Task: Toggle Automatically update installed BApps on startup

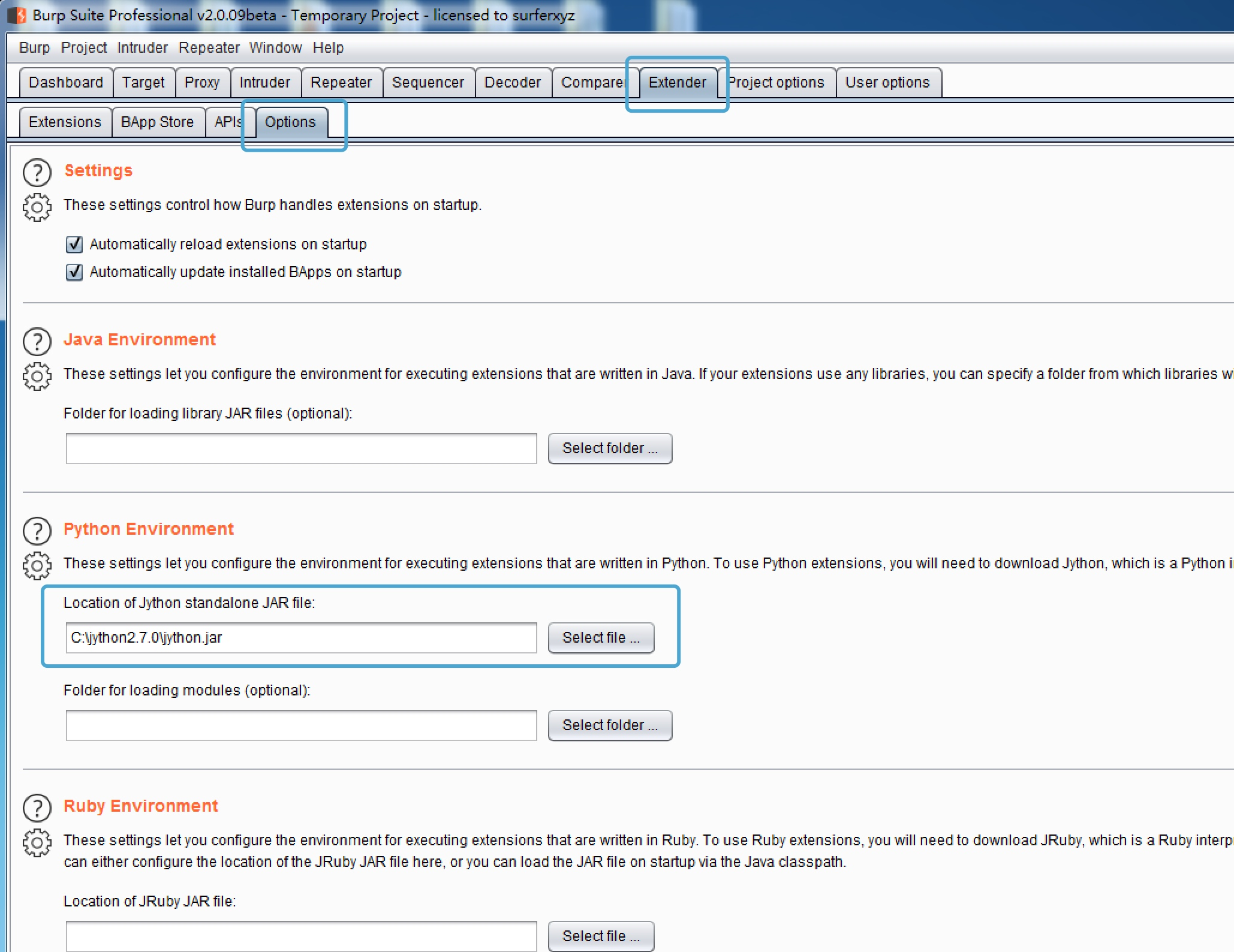Action: [x=74, y=272]
